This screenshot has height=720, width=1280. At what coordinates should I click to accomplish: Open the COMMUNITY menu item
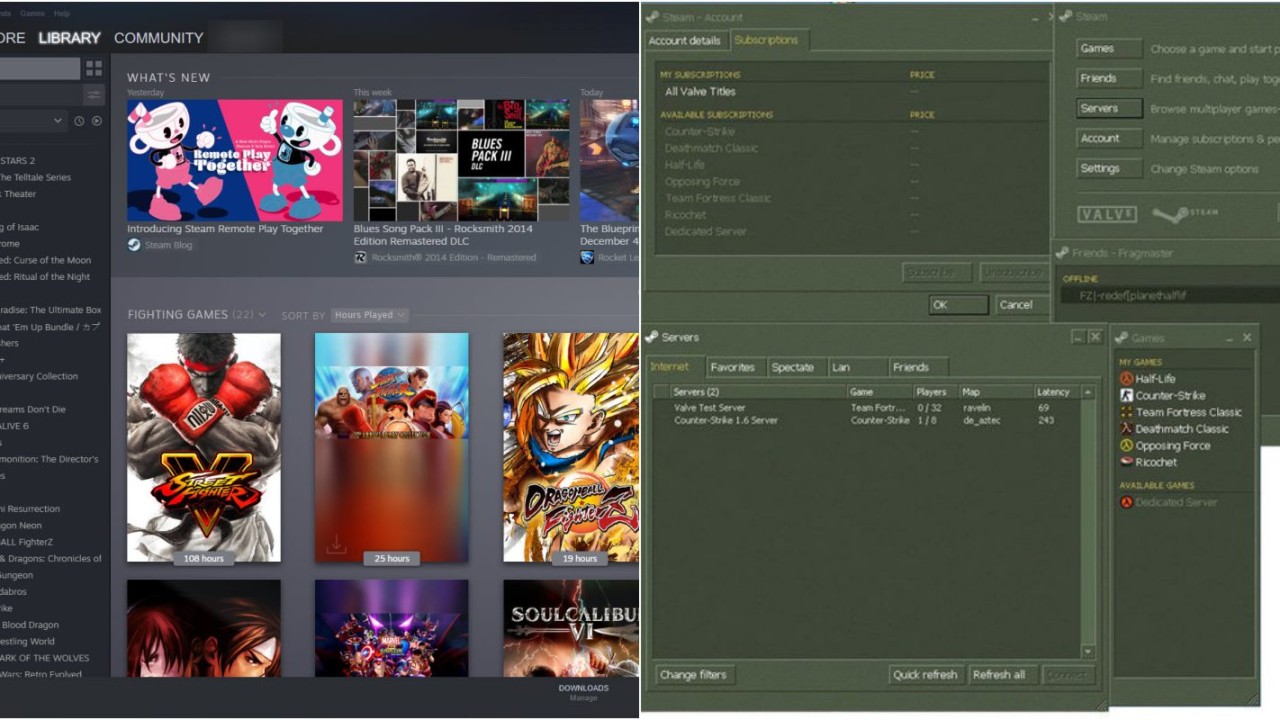pos(158,38)
